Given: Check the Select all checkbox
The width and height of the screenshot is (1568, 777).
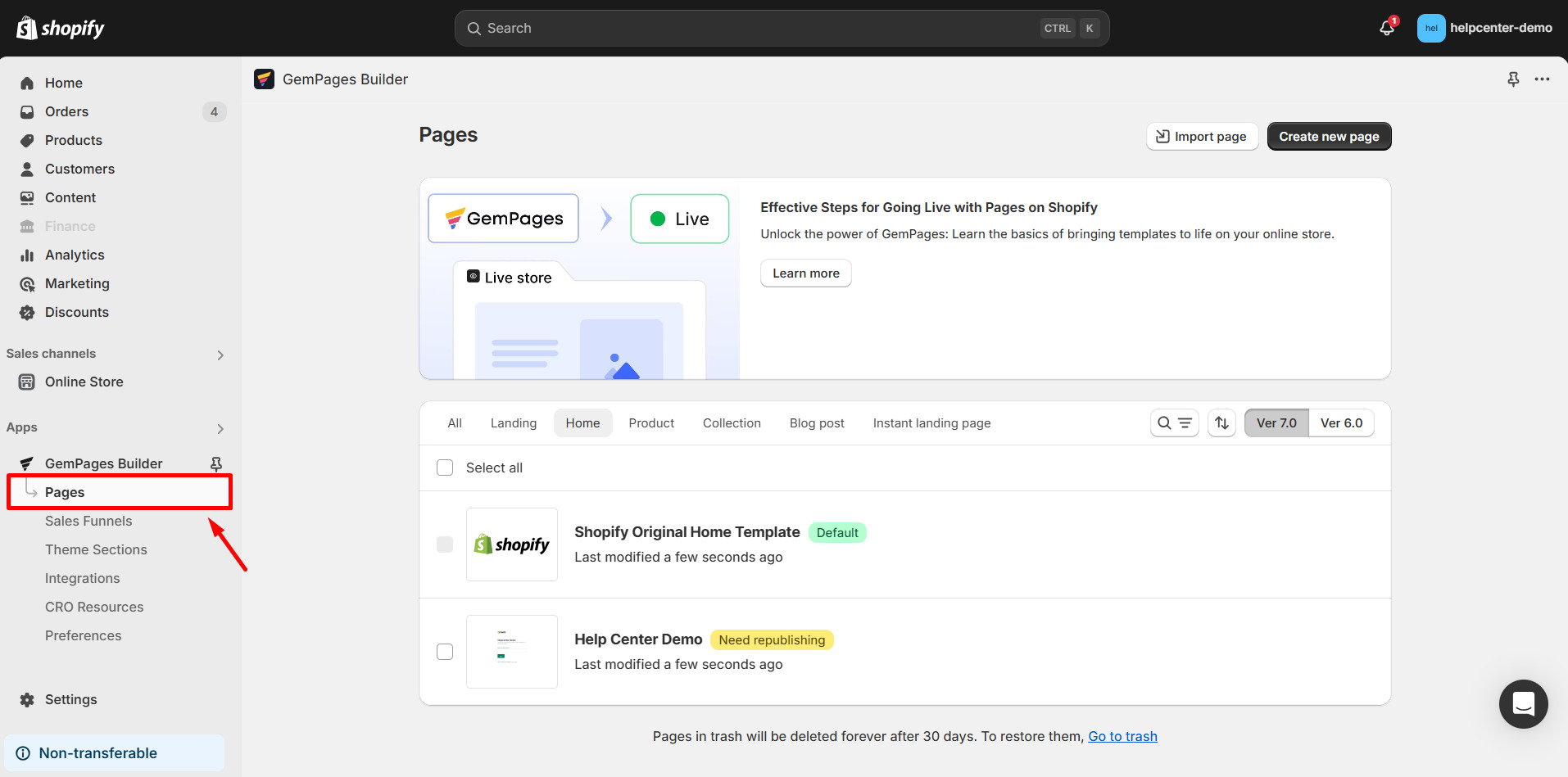Looking at the screenshot, I should (445, 467).
